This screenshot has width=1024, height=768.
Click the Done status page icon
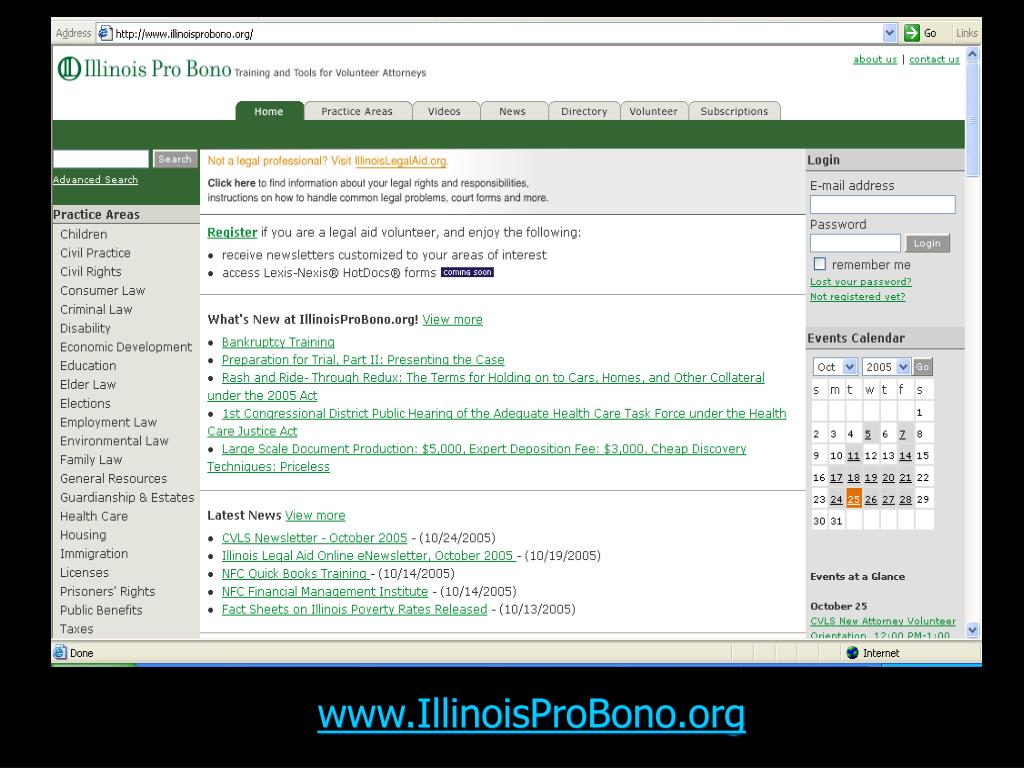(x=60, y=652)
